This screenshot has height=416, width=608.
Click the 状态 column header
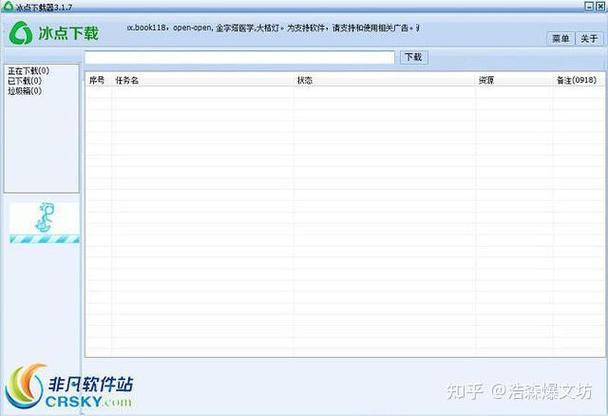click(x=305, y=80)
